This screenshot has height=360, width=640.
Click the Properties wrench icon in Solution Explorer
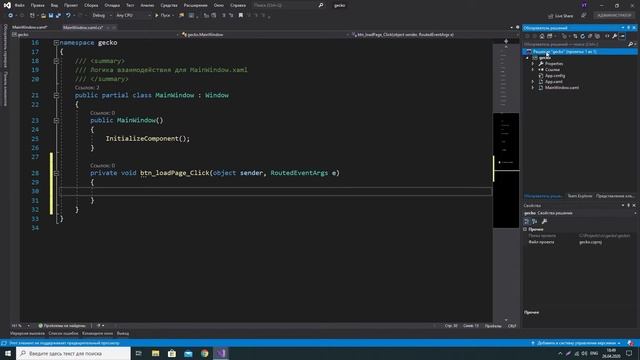pyautogui.click(x=614, y=36)
